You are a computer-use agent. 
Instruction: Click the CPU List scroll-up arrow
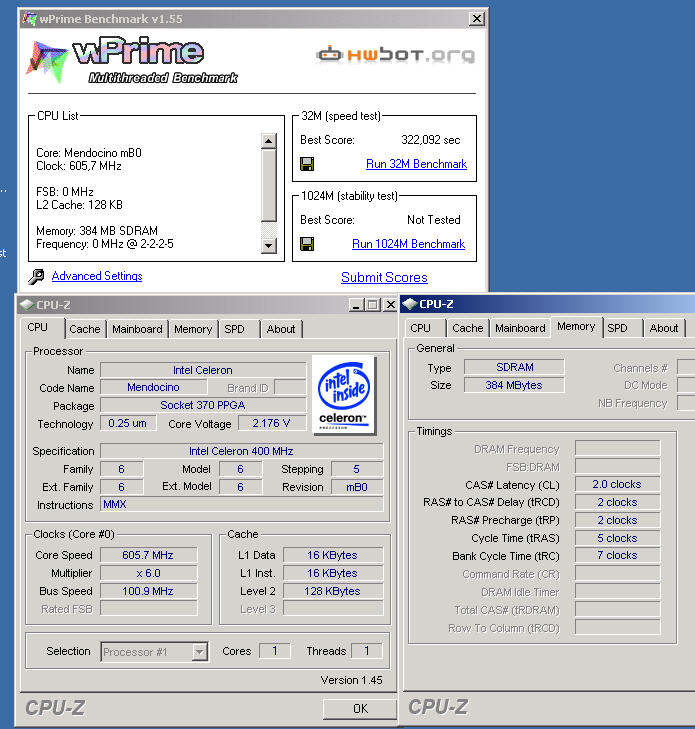click(x=269, y=141)
